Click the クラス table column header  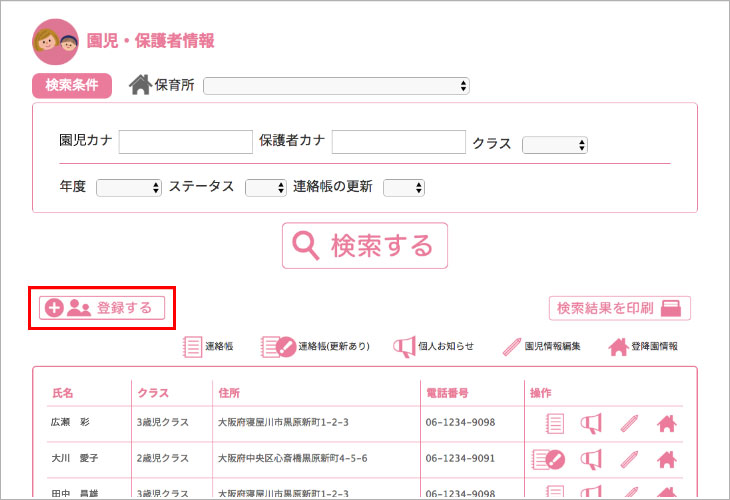click(x=153, y=393)
